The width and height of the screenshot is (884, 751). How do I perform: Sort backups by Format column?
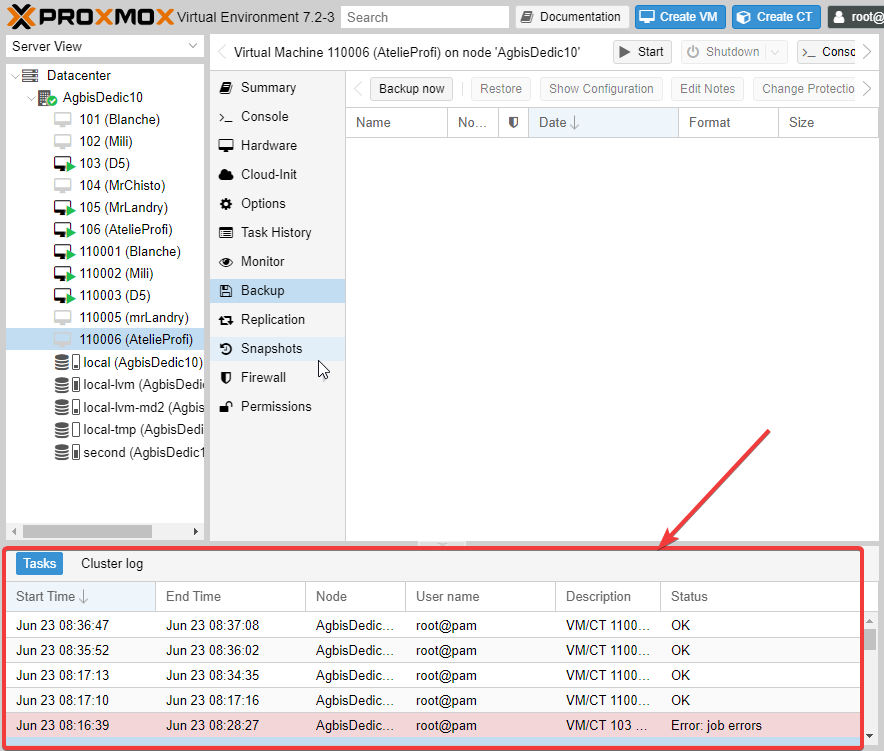(x=728, y=123)
